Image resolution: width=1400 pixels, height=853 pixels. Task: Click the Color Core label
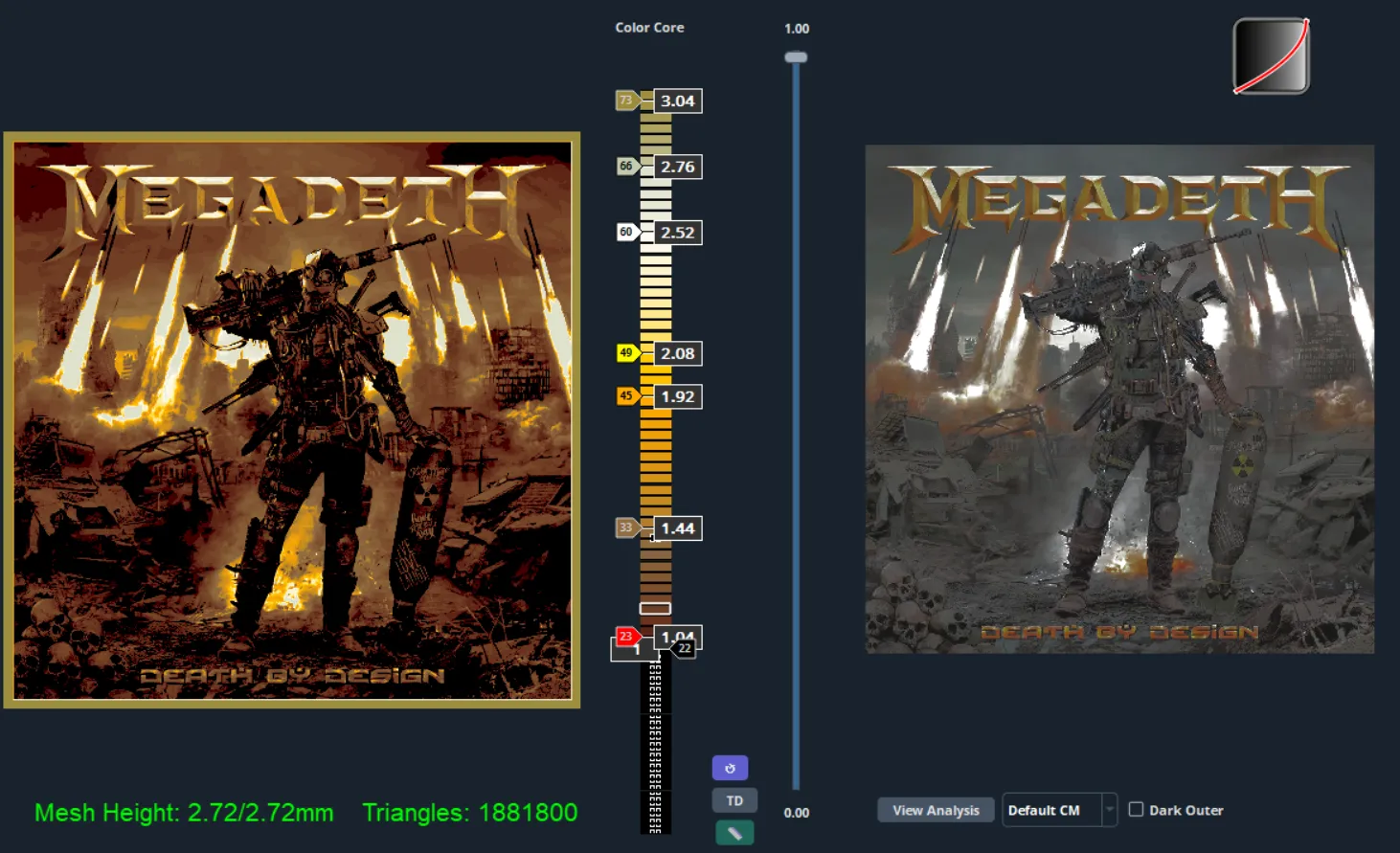[x=649, y=28]
